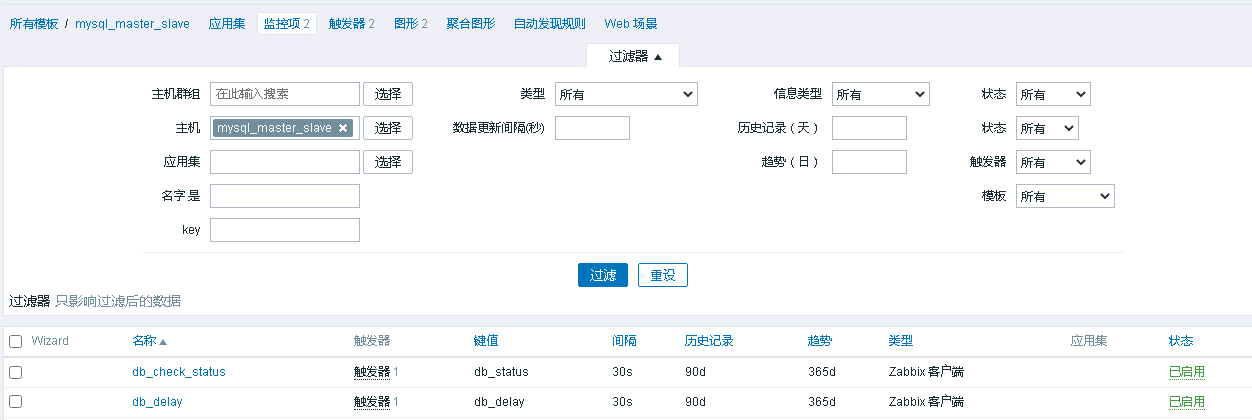Screen dimensions: 1252x420
Task: Click the 重设 reset button
Action: click(663, 275)
